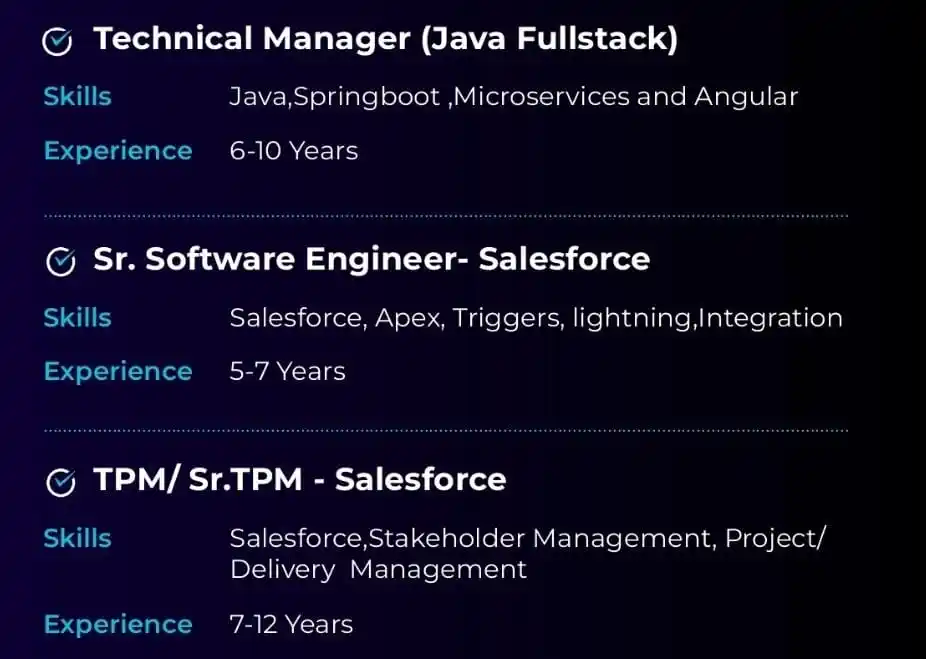Select the Java, Springboot, Microservices and Angular text

pos(513,97)
